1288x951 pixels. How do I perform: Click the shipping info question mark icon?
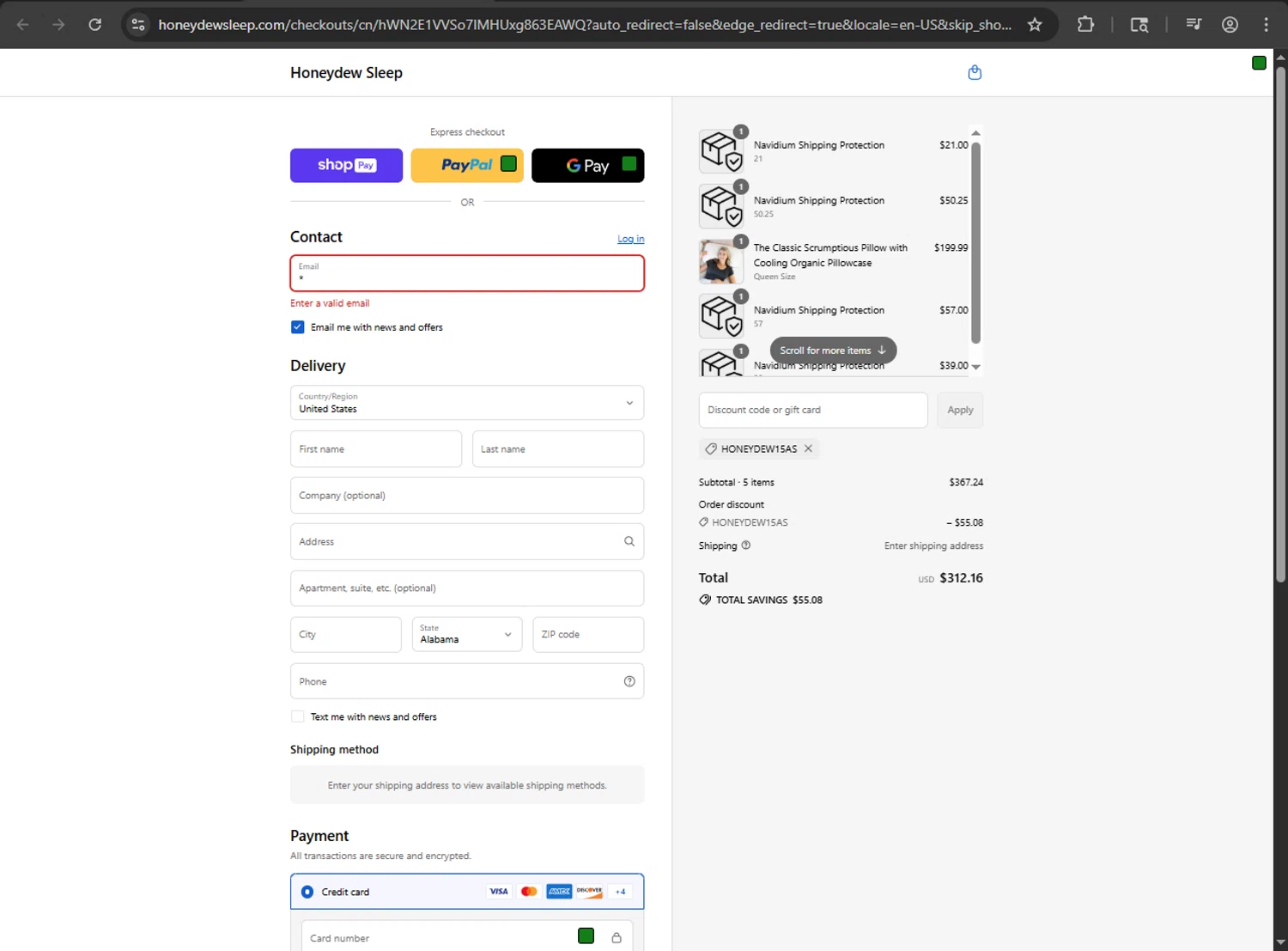(x=746, y=546)
